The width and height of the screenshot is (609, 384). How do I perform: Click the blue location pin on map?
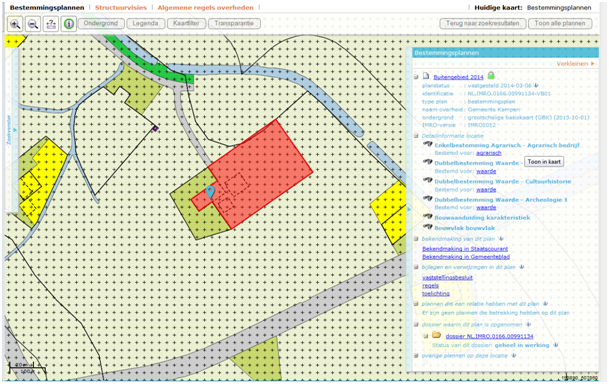[x=210, y=192]
